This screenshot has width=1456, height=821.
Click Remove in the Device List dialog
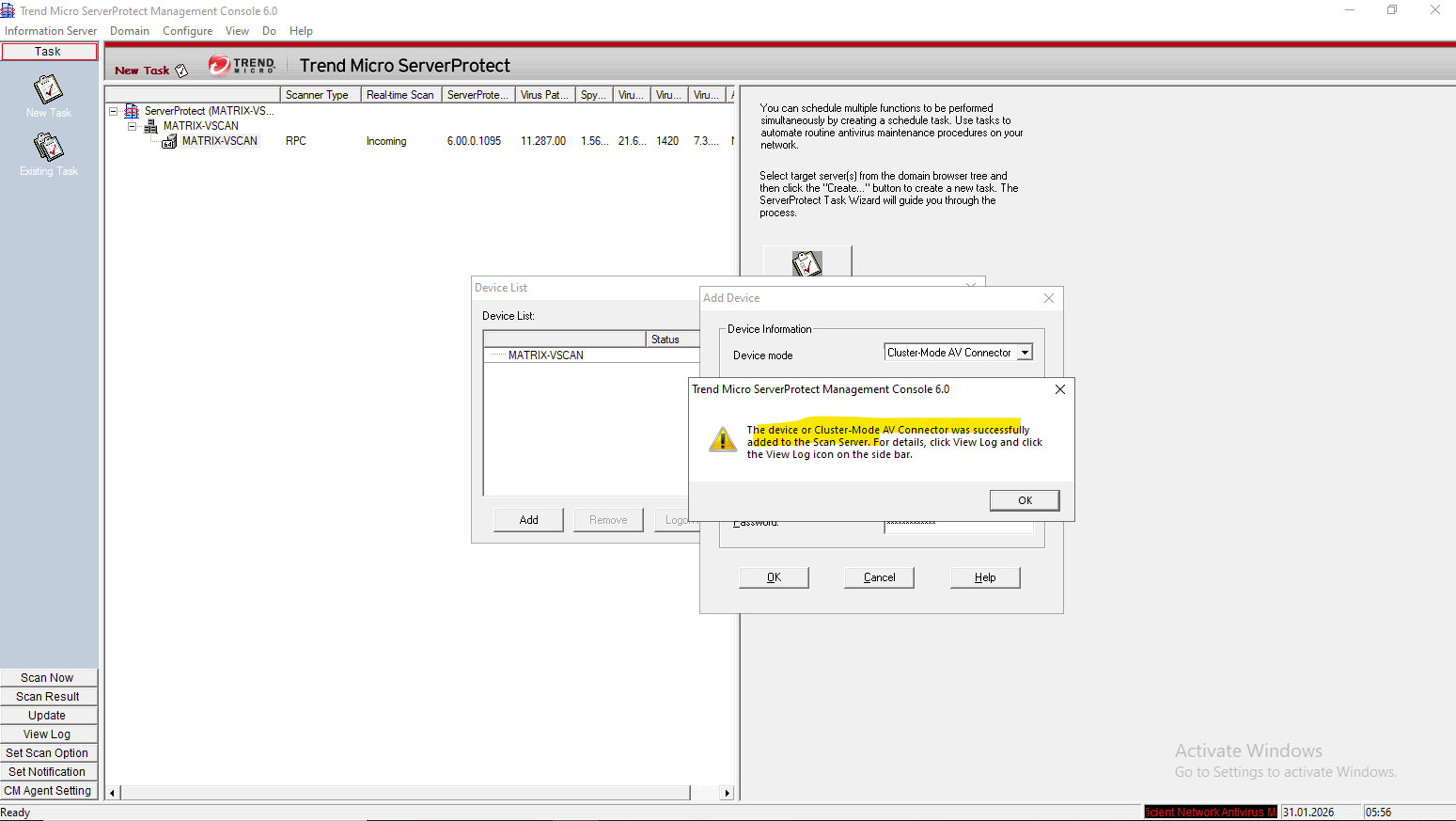(608, 520)
